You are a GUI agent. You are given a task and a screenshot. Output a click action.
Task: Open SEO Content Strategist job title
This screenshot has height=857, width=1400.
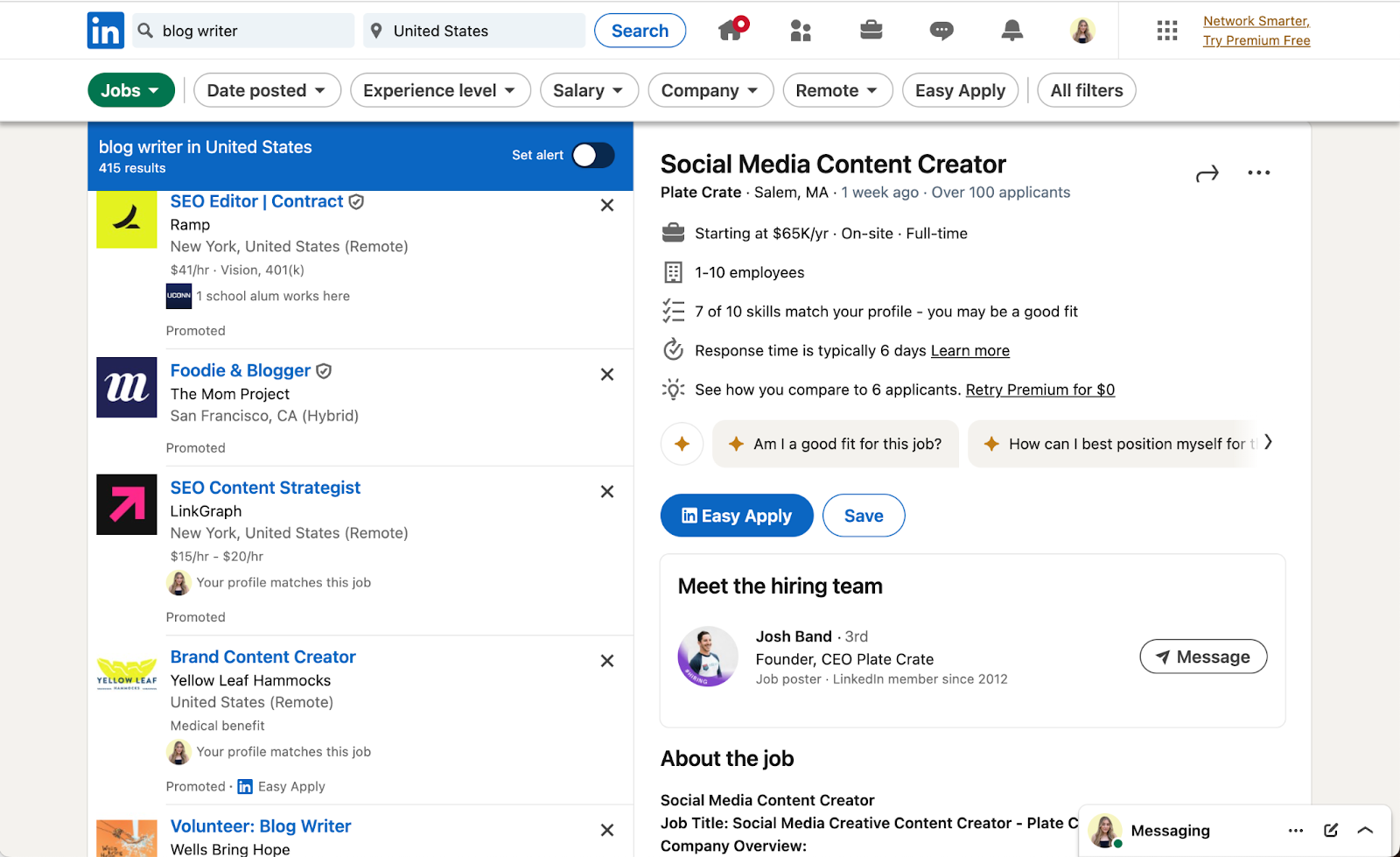265,488
